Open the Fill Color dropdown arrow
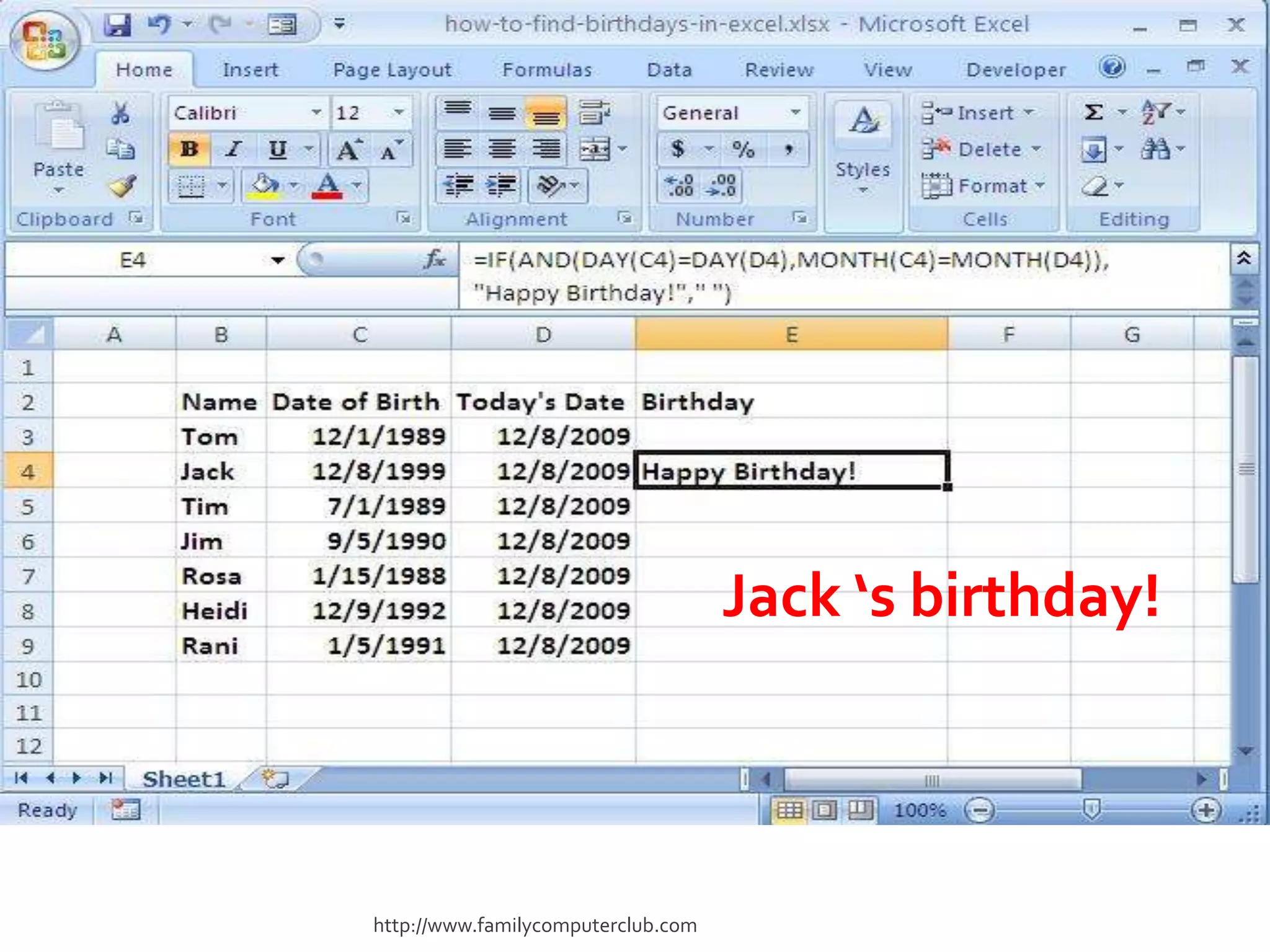The height and width of the screenshot is (952, 1270). 294,185
